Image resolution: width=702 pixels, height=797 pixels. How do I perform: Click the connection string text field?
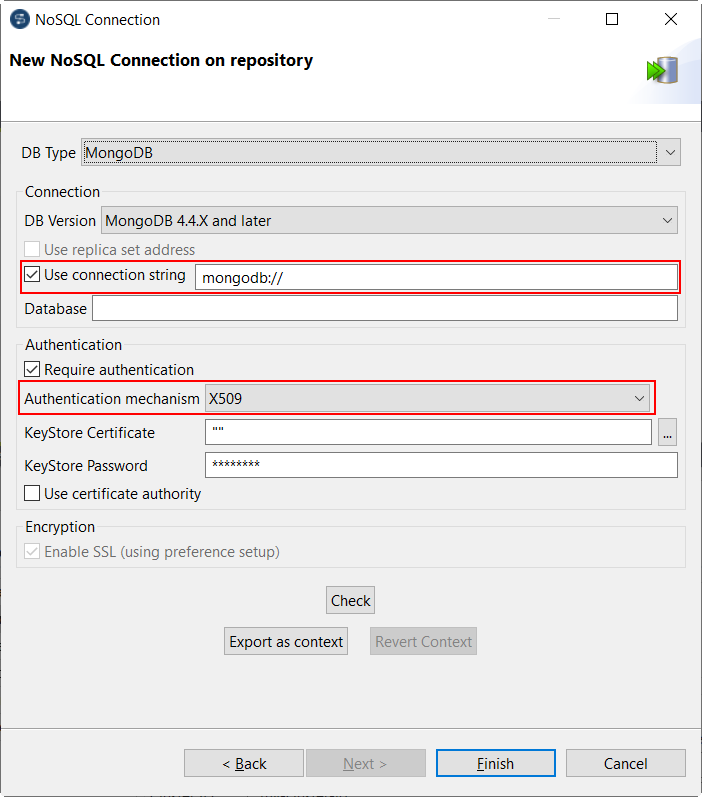coord(436,278)
